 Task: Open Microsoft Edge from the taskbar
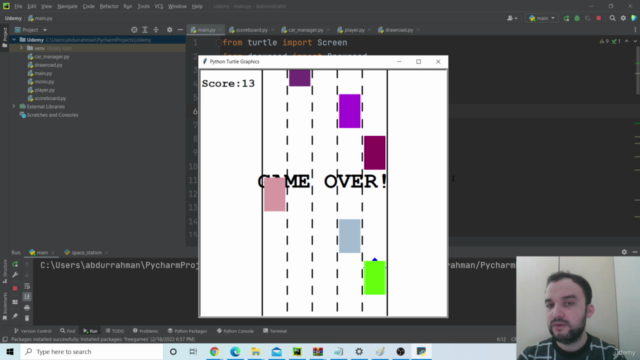[x=235, y=351]
